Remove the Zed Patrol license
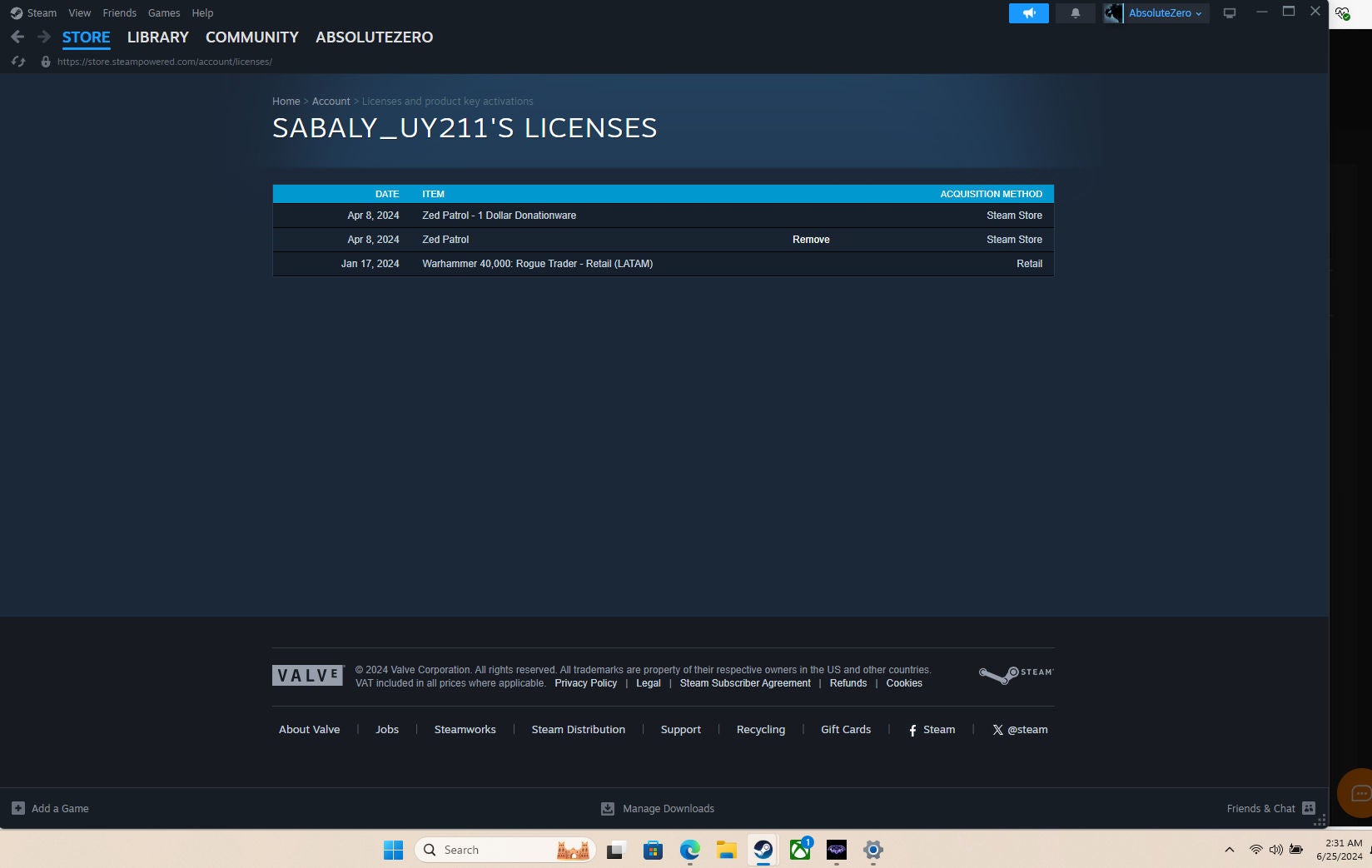This screenshot has width=1372, height=868. (810, 240)
